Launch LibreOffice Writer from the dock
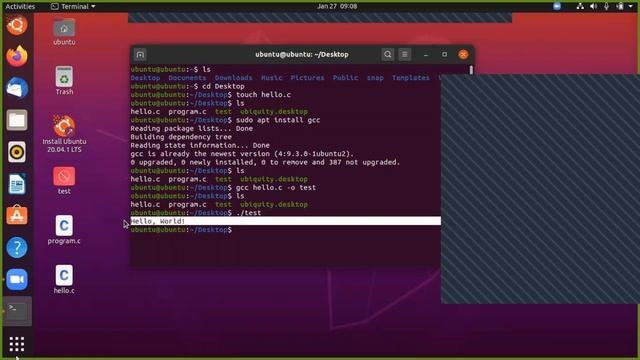The width and height of the screenshot is (640, 360). (17, 184)
